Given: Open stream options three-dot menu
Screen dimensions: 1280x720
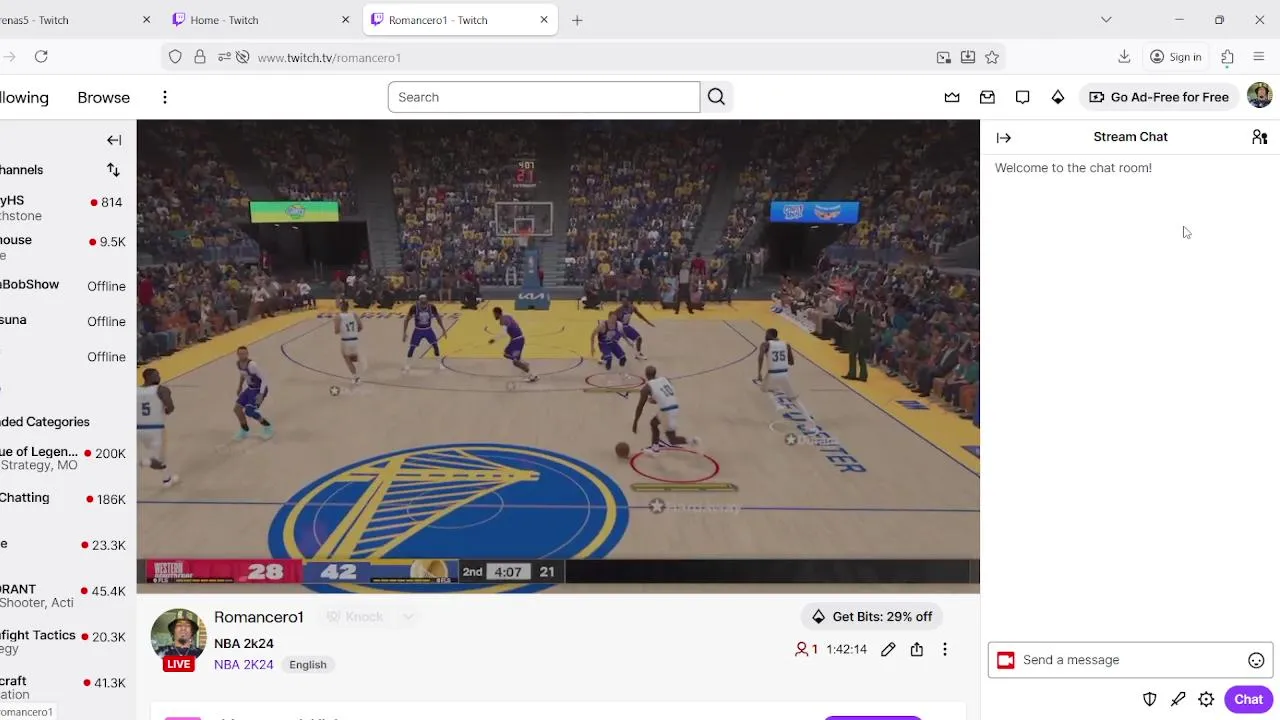Looking at the screenshot, I should click(x=944, y=649).
